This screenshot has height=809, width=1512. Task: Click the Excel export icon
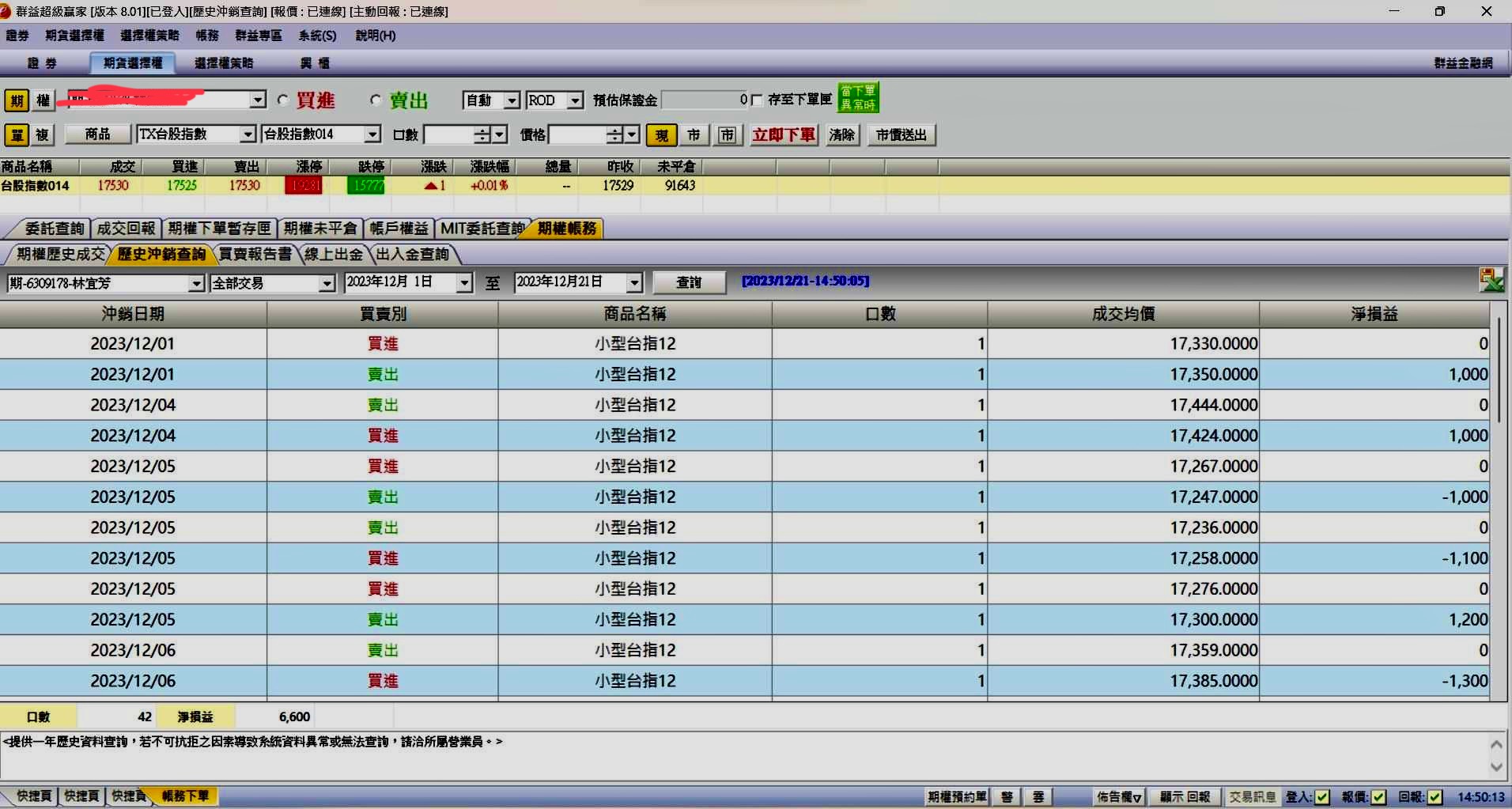(1491, 280)
